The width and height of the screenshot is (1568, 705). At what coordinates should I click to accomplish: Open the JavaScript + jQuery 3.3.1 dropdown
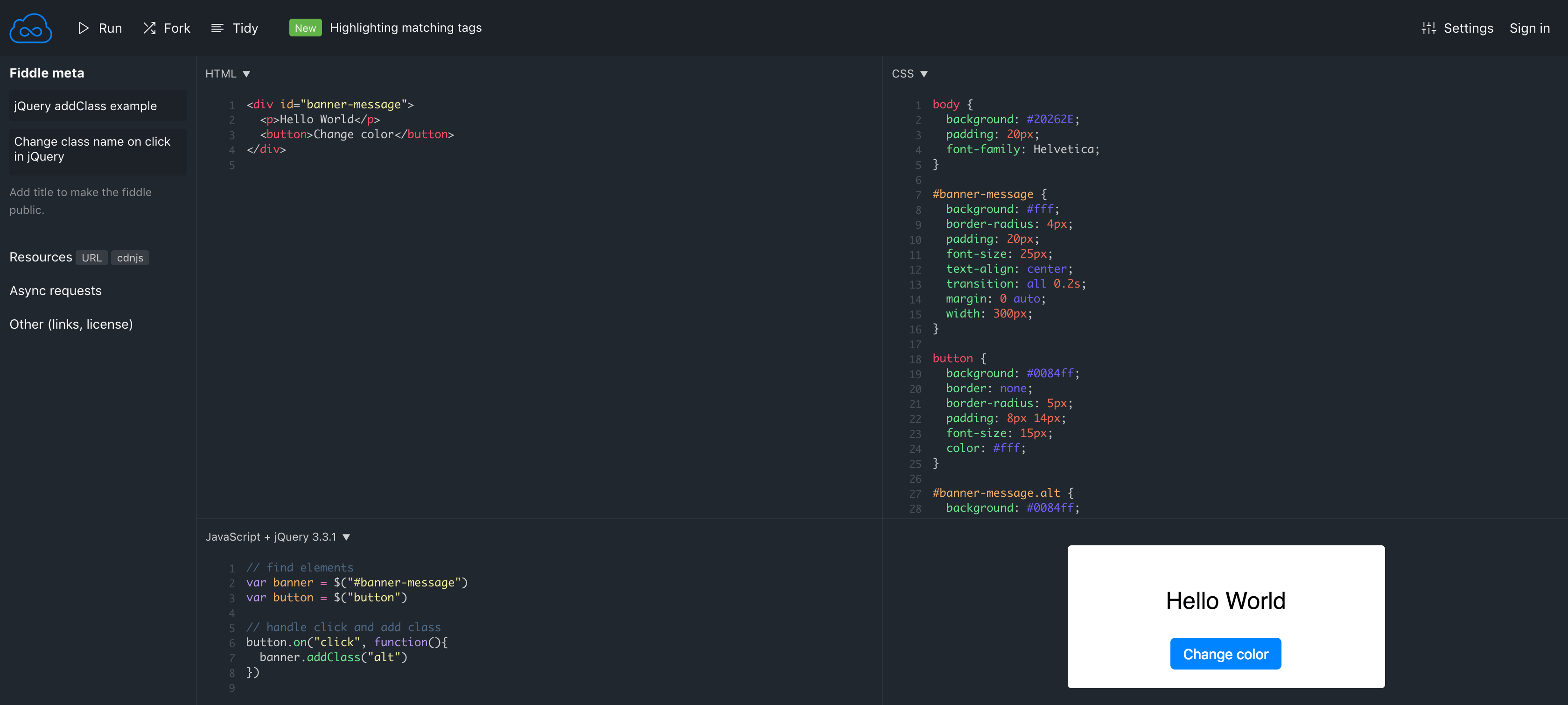pyautogui.click(x=346, y=537)
